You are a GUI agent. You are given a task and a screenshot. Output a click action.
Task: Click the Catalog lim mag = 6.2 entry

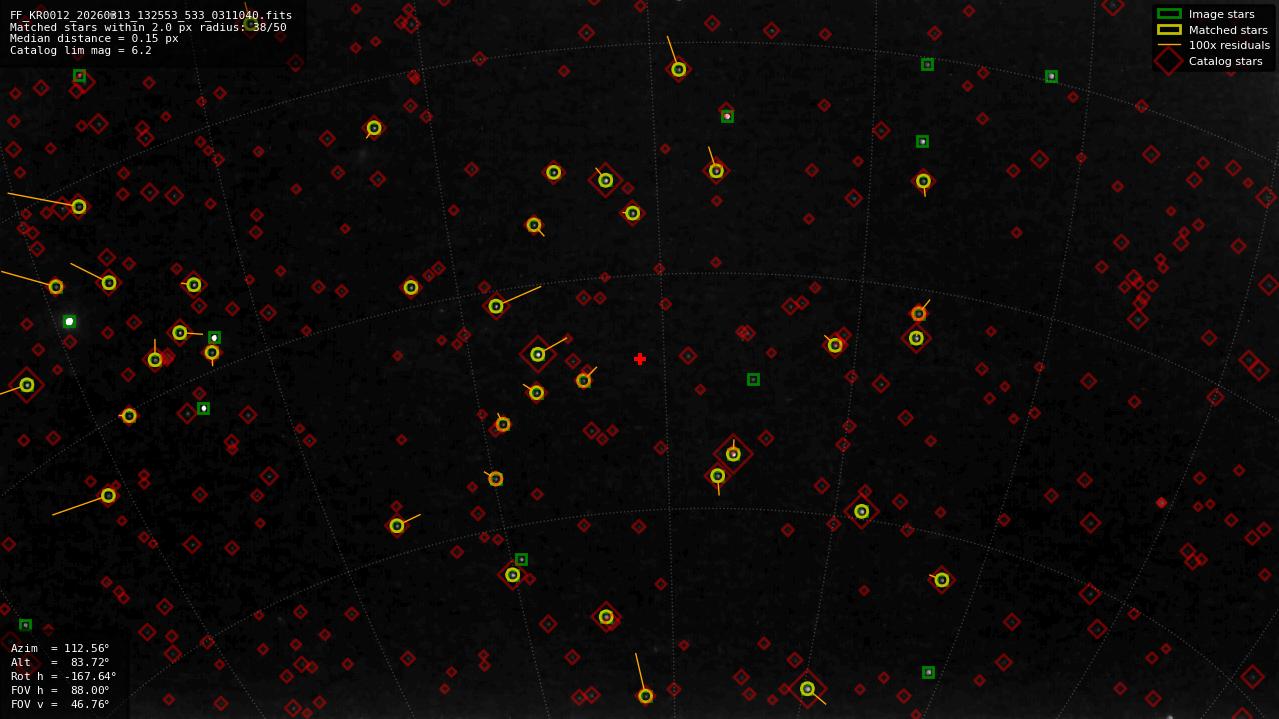pos(78,49)
